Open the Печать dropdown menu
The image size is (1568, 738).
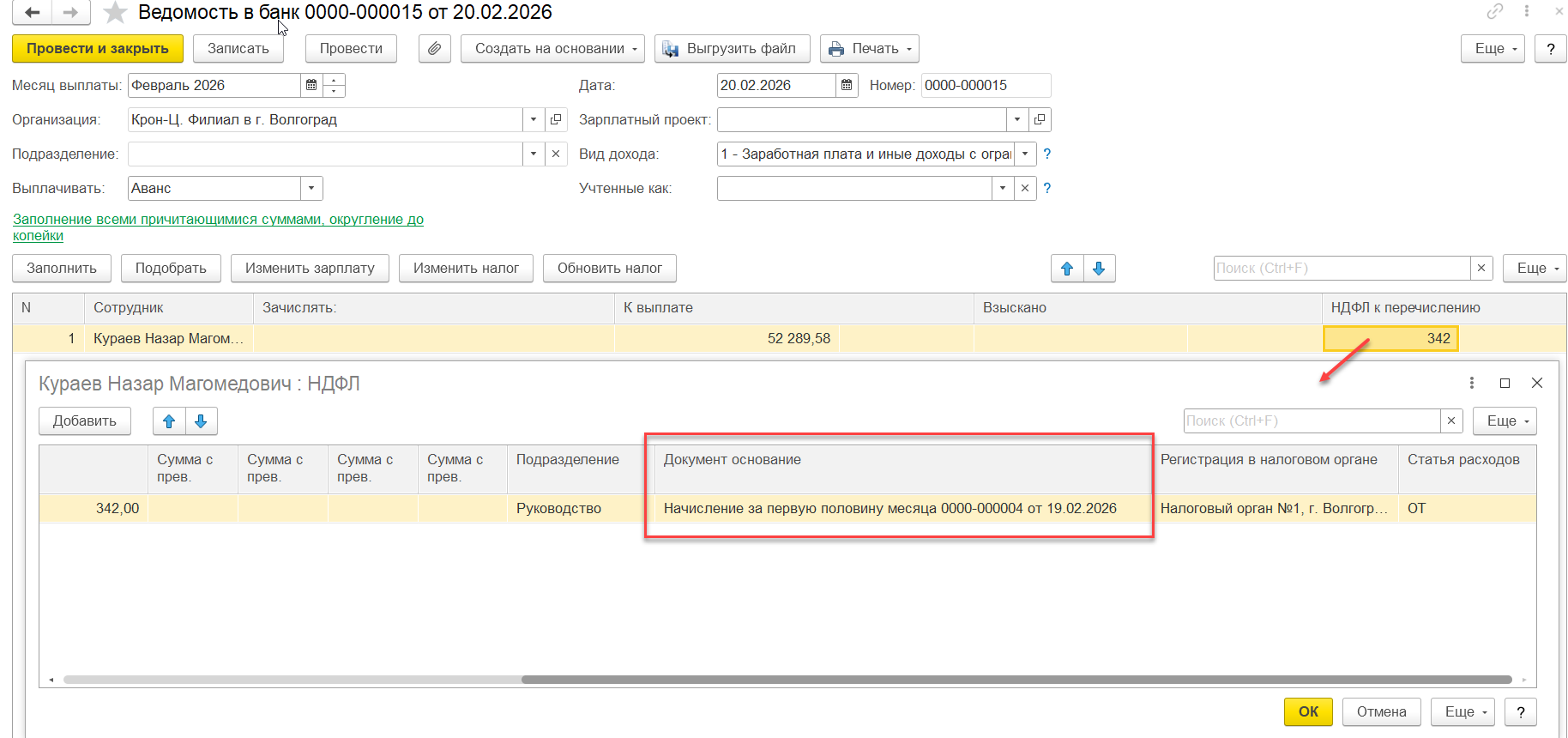(870, 49)
